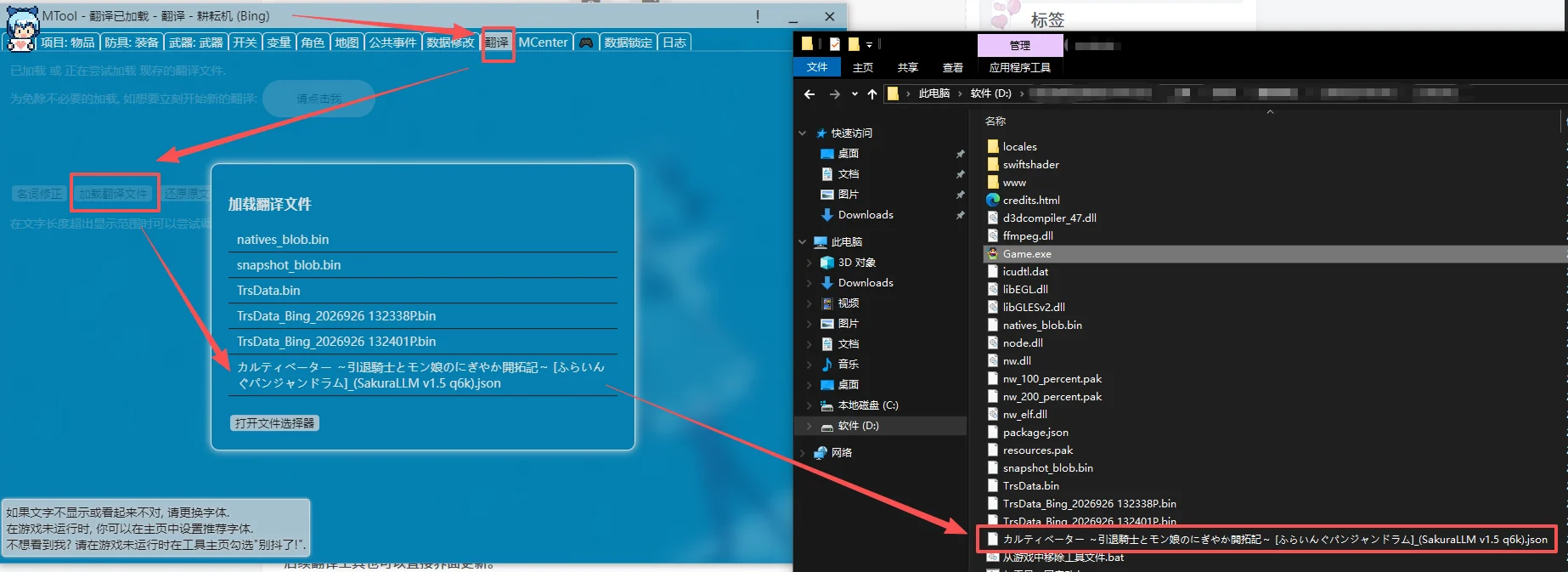Click the forward arrow in File Explorer

coord(834,94)
